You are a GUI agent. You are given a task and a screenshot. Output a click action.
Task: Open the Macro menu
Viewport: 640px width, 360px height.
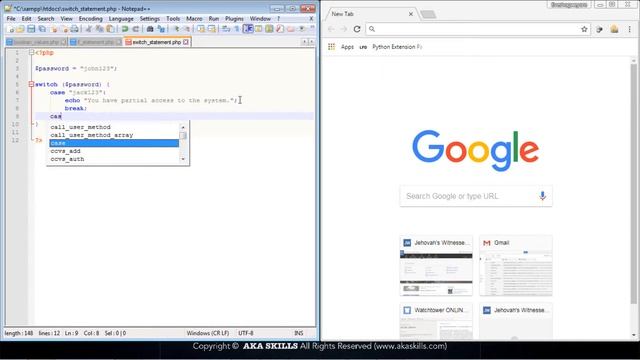194,19
